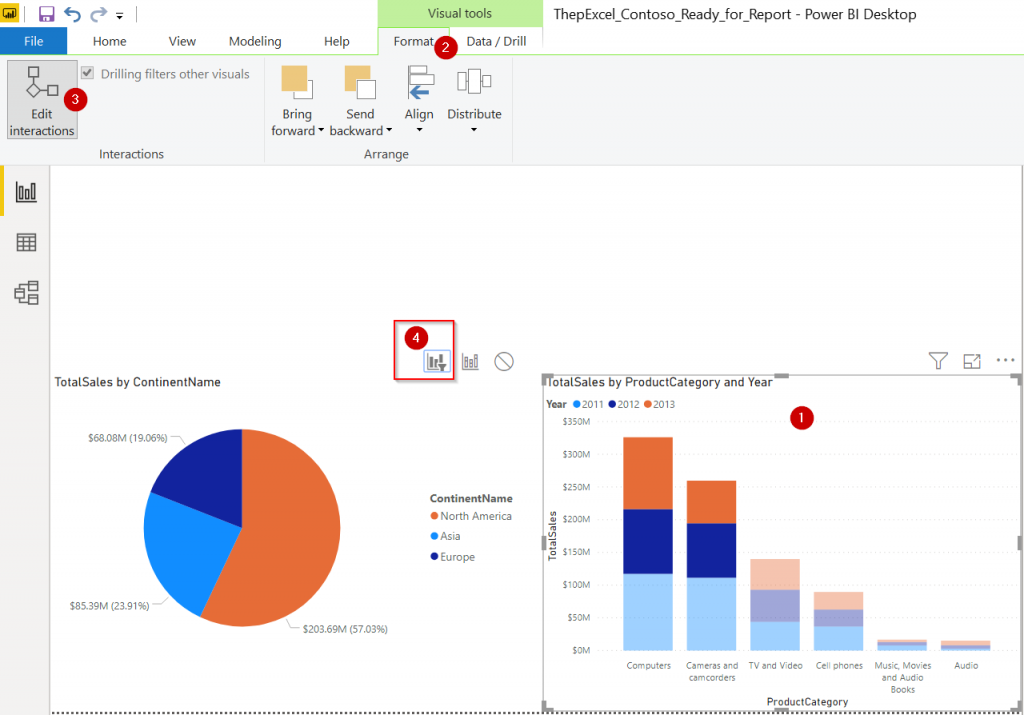Click the Save icon in quick access toolbar

(x=46, y=14)
